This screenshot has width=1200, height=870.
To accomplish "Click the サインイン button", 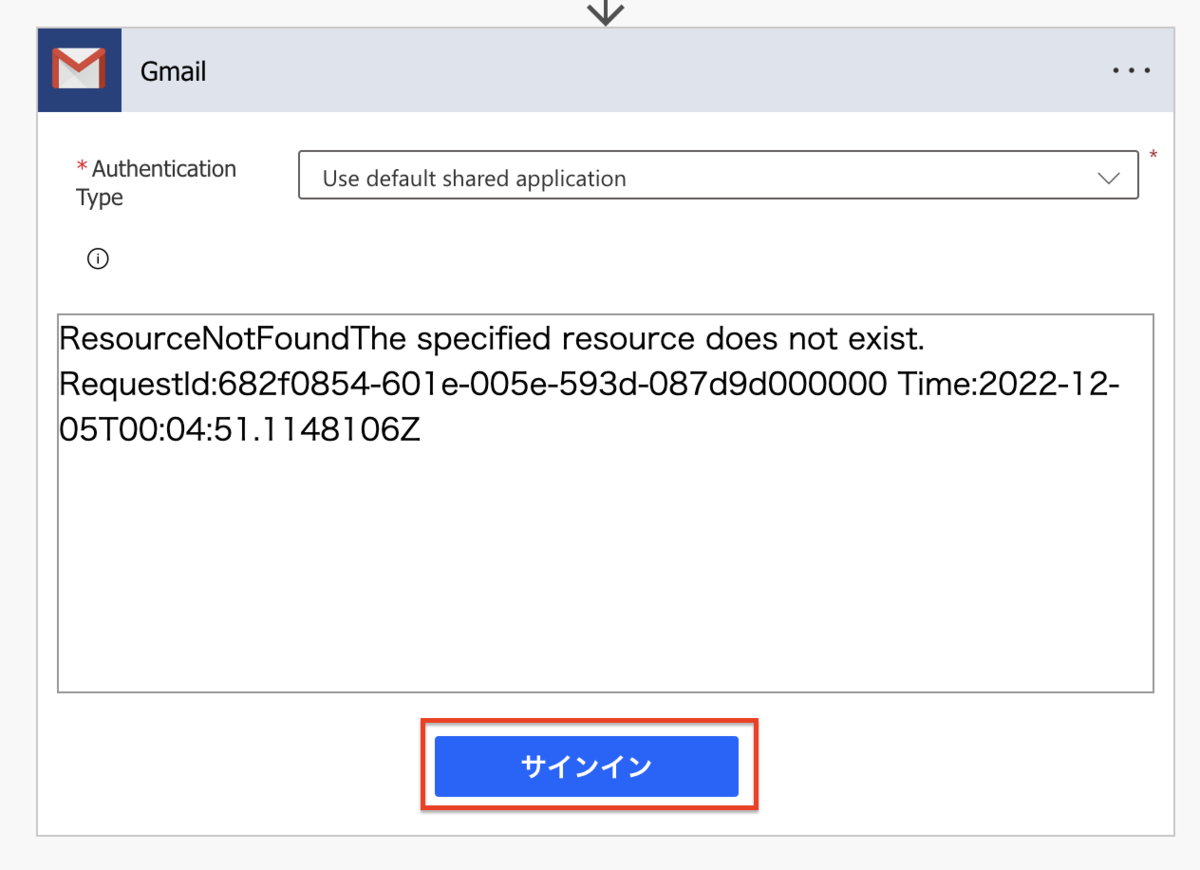I will 587,766.
